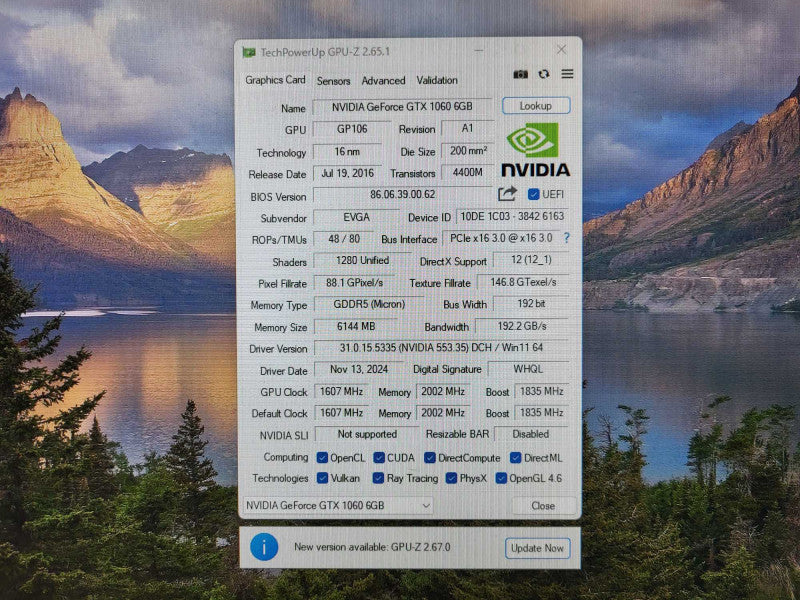The width and height of the screenshot is (800, 600).
Task: Click the Die Size value 200 mm²
Action: tap(468, 151)
